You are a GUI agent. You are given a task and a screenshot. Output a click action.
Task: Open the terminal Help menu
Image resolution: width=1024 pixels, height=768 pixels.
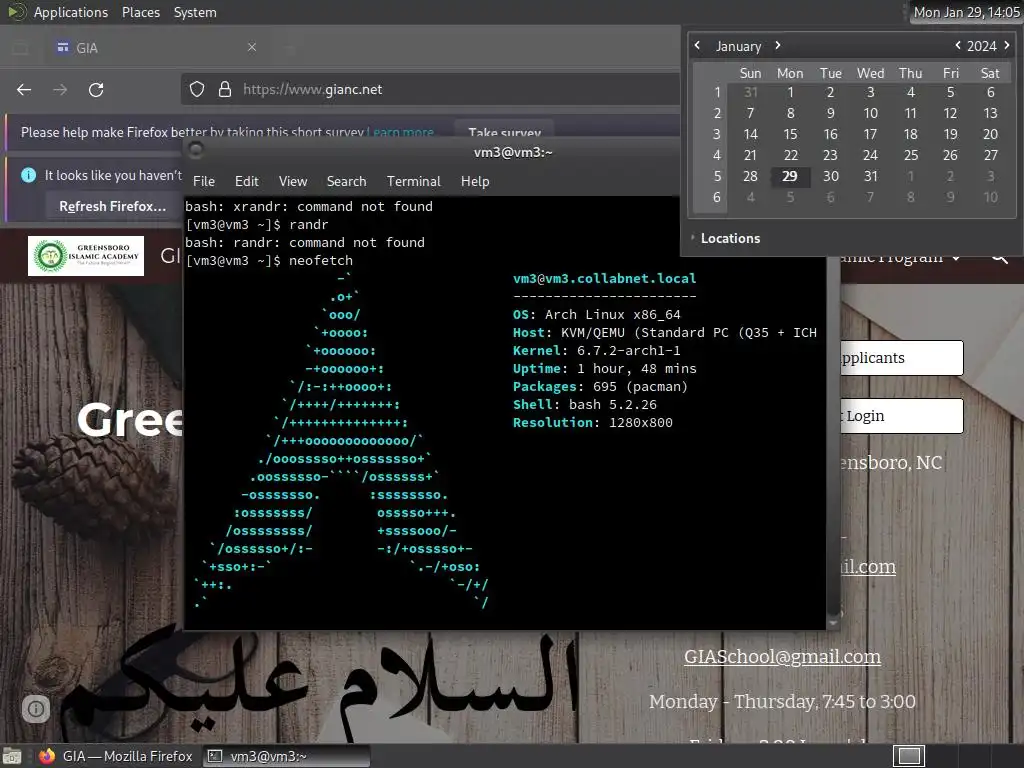(475, 182)
